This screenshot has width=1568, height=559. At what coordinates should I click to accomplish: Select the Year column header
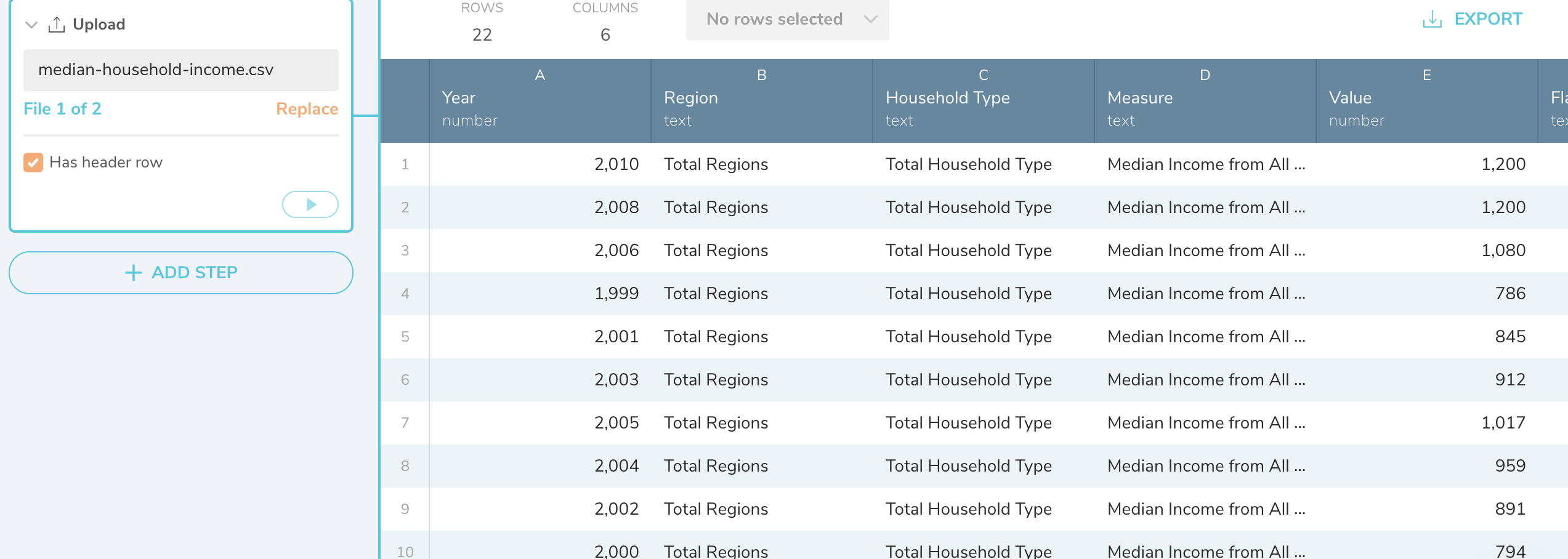tap(540, 101)
